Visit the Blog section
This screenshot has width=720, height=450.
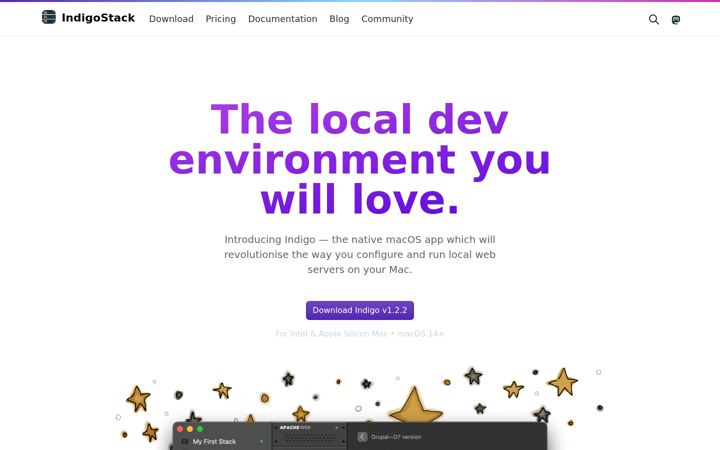(x=339, y=19)
